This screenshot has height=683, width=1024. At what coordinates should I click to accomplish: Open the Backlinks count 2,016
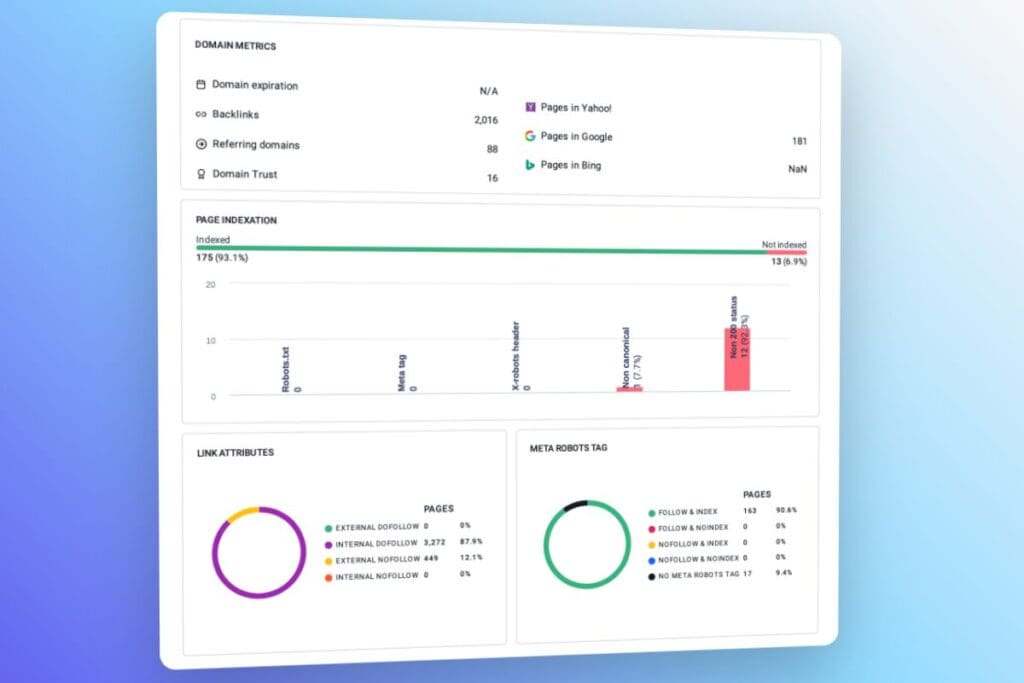point(486,120)
